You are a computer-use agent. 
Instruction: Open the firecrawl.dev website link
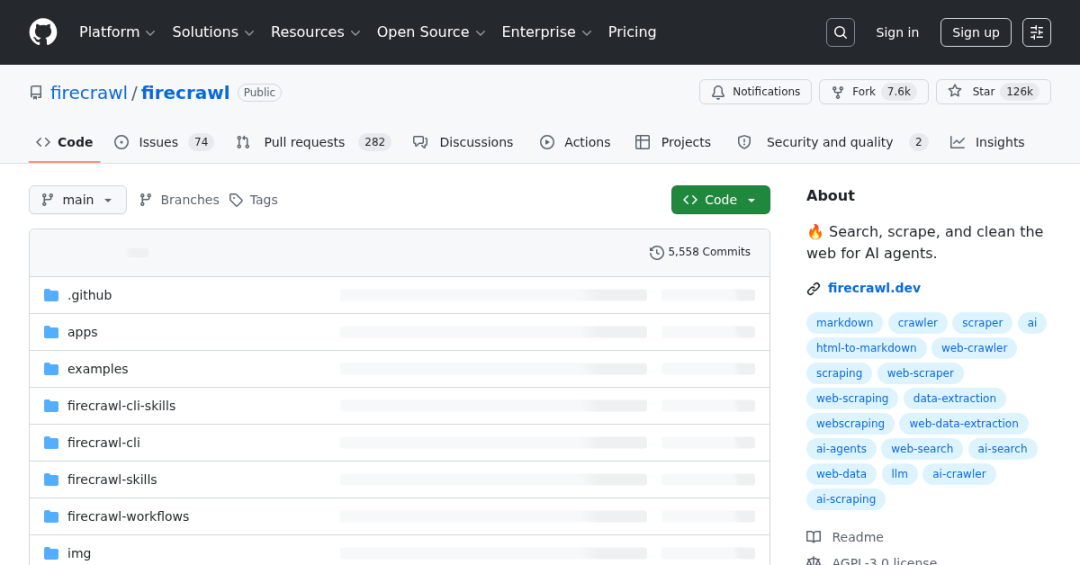point(874,288)
